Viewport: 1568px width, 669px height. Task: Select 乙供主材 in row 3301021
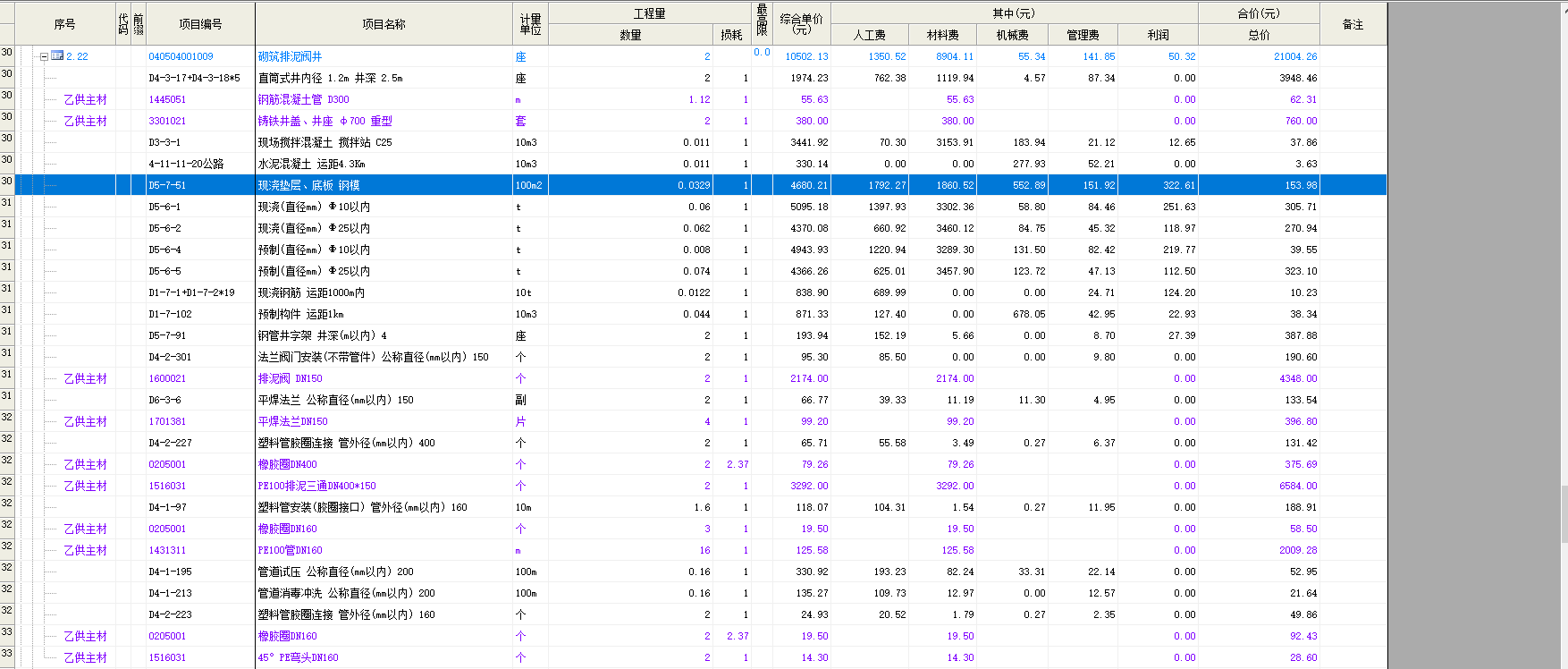pyautogui.click(x=85, y=121)
